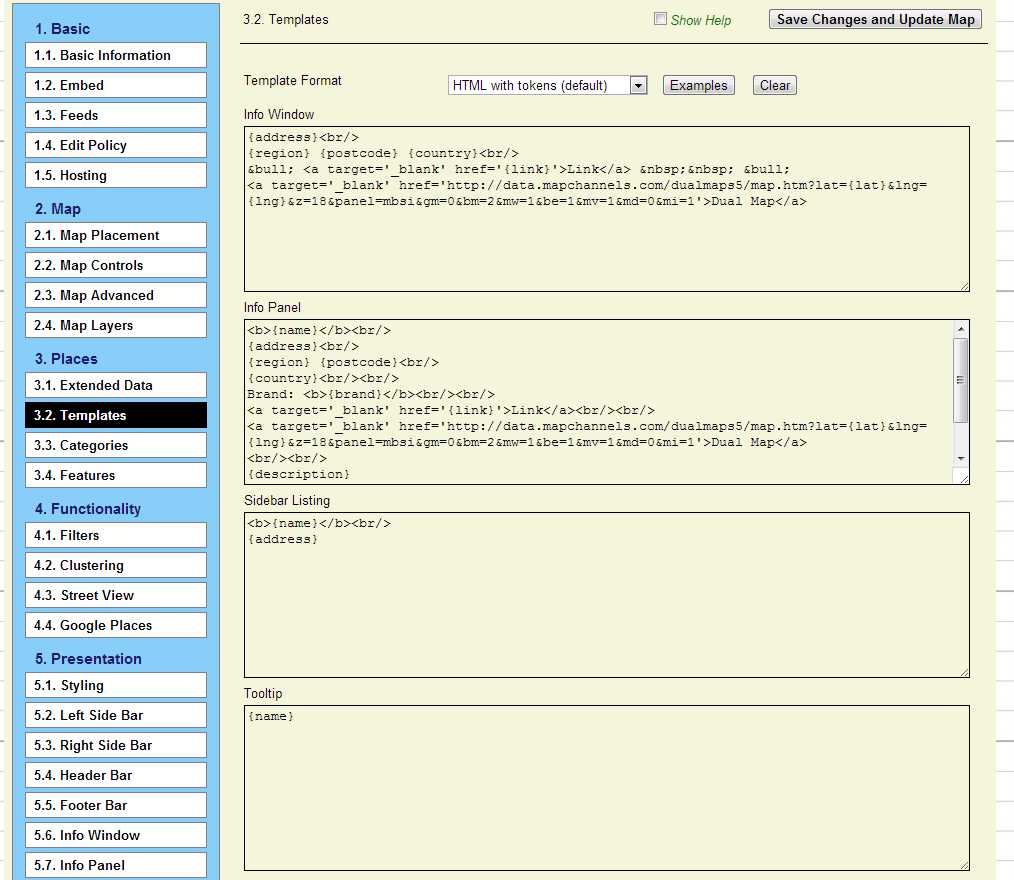Select the active 3.2. Templates item
1014x880 pixels.
[116, 415]
